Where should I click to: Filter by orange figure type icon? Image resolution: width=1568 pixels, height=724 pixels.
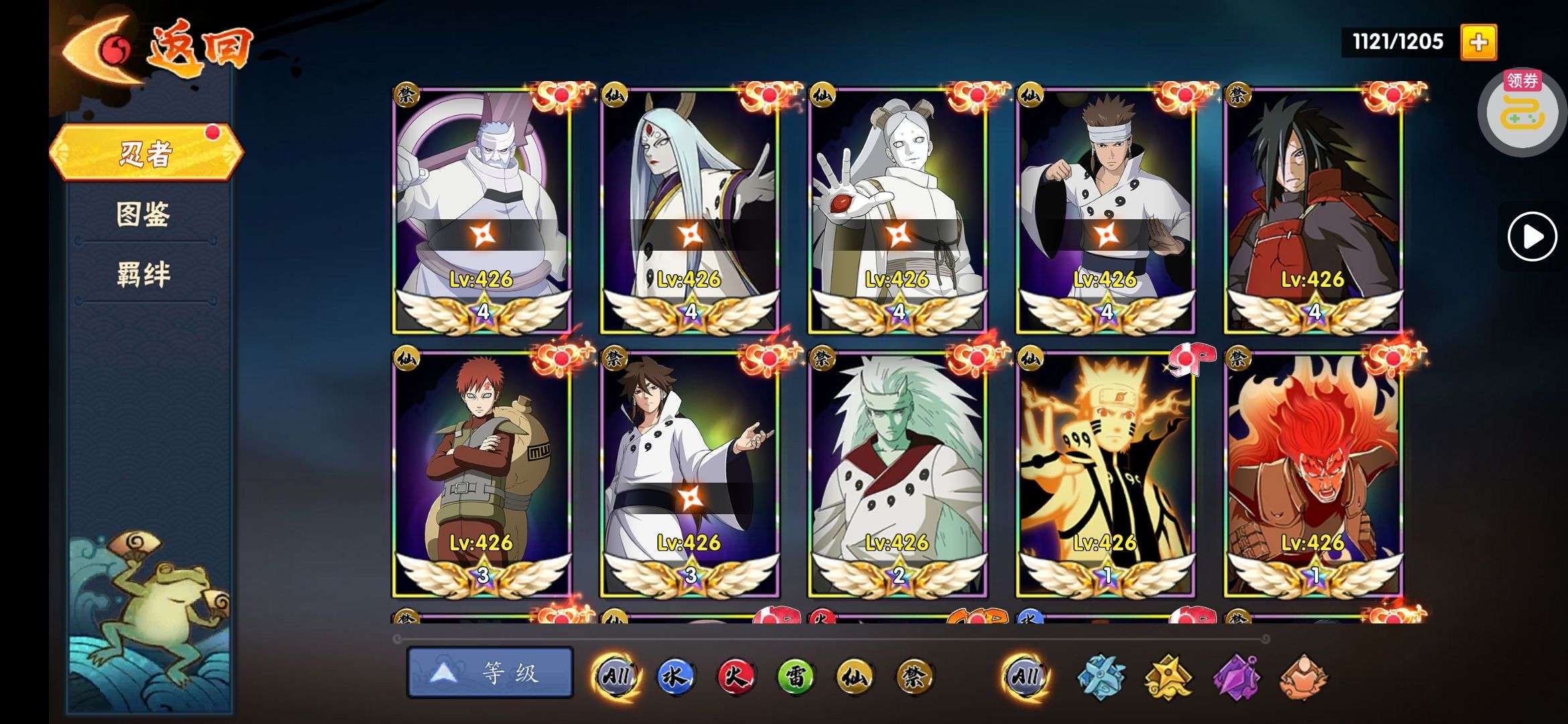(x=1303, y=677)
